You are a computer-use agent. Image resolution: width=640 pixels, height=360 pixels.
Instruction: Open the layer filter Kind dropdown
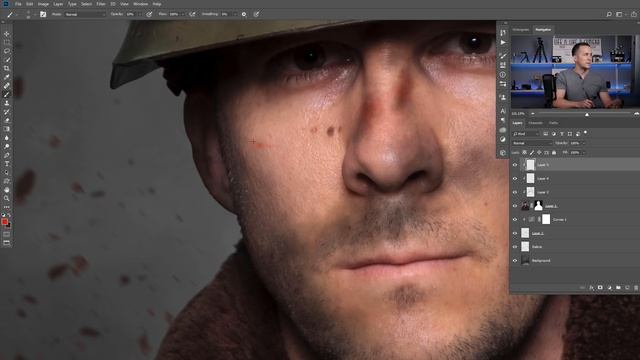(x=526, y=134)
